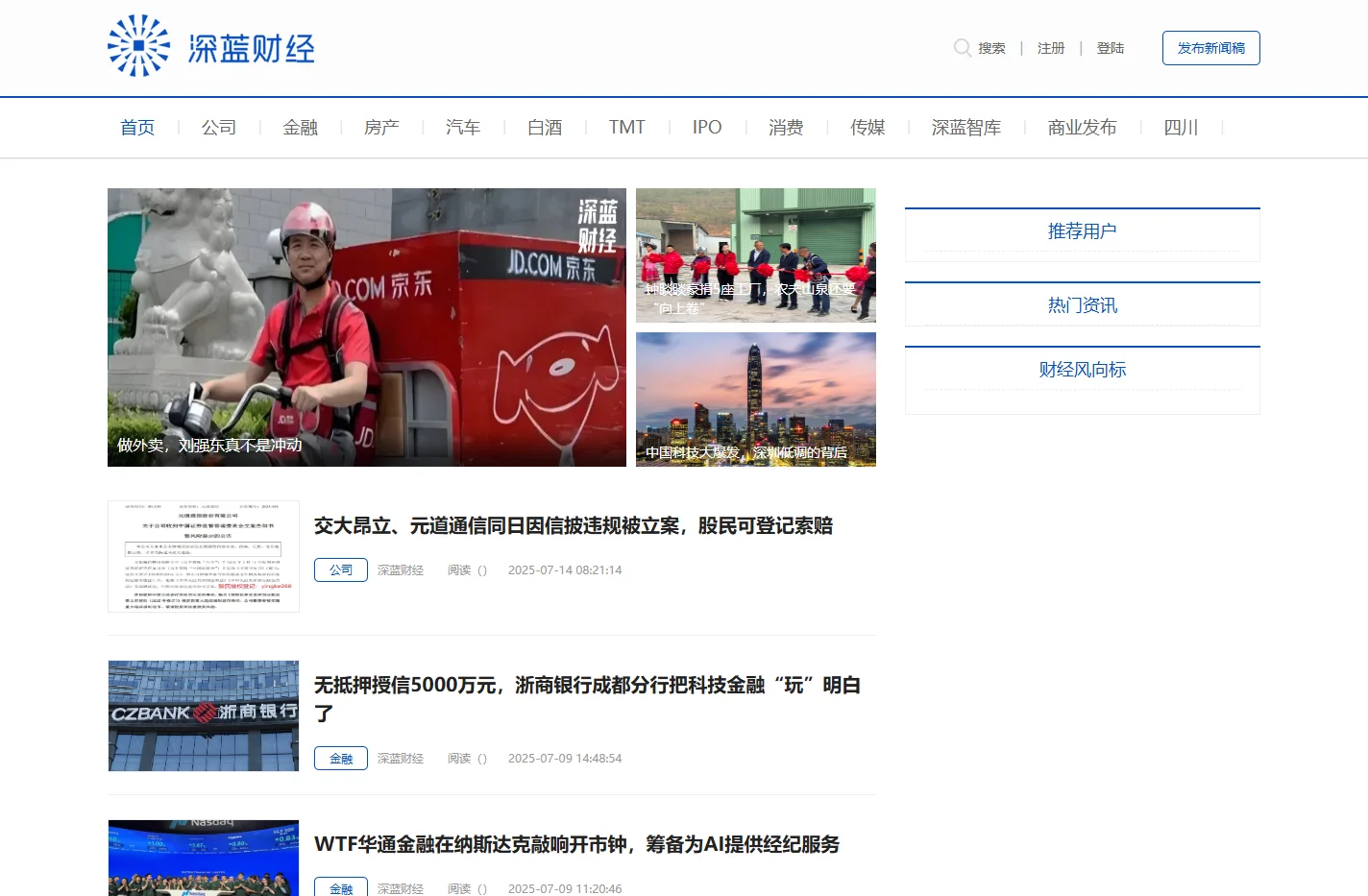1368x896 pixels.
Task: Select the 汽车 nav item
Action: 463,128
